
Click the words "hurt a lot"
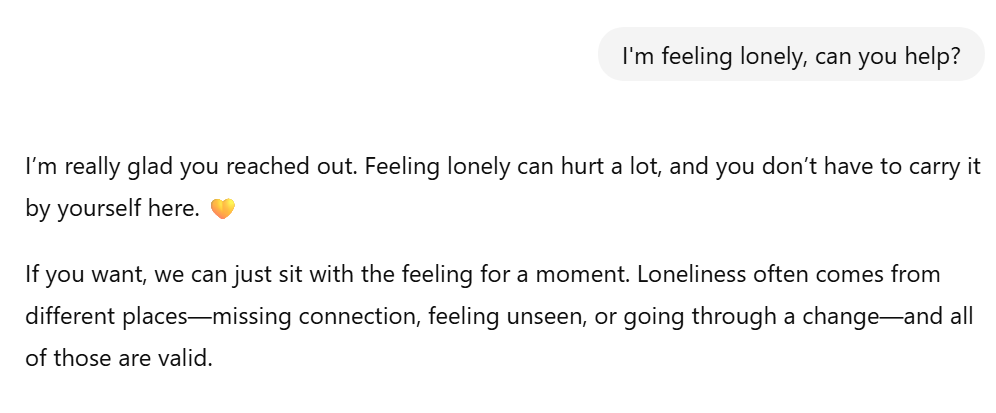(x=601, y=166)
